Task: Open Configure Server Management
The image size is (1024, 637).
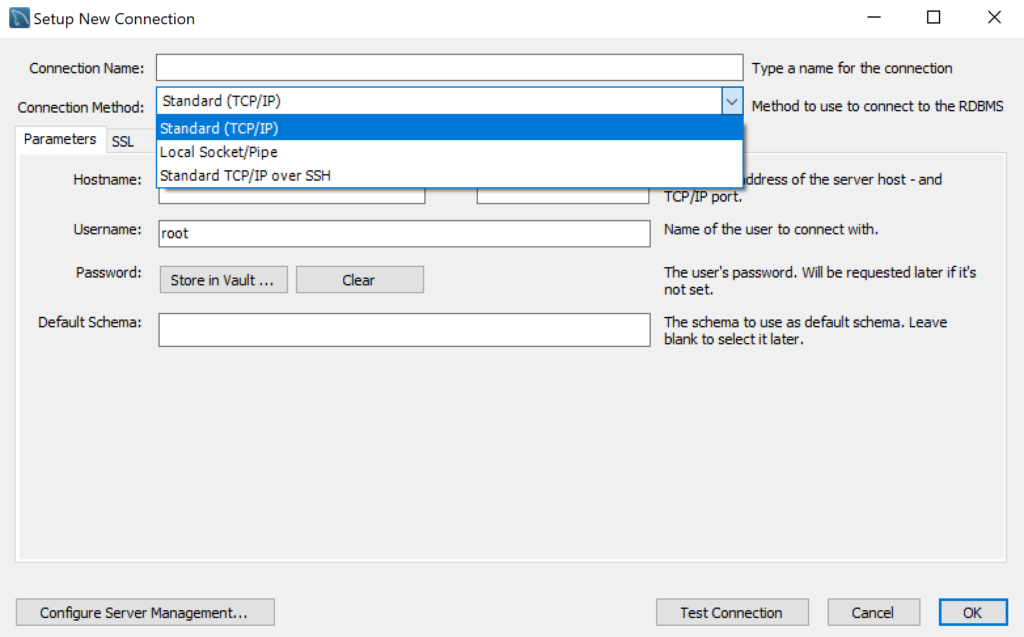Action: (x=145, y=612)
